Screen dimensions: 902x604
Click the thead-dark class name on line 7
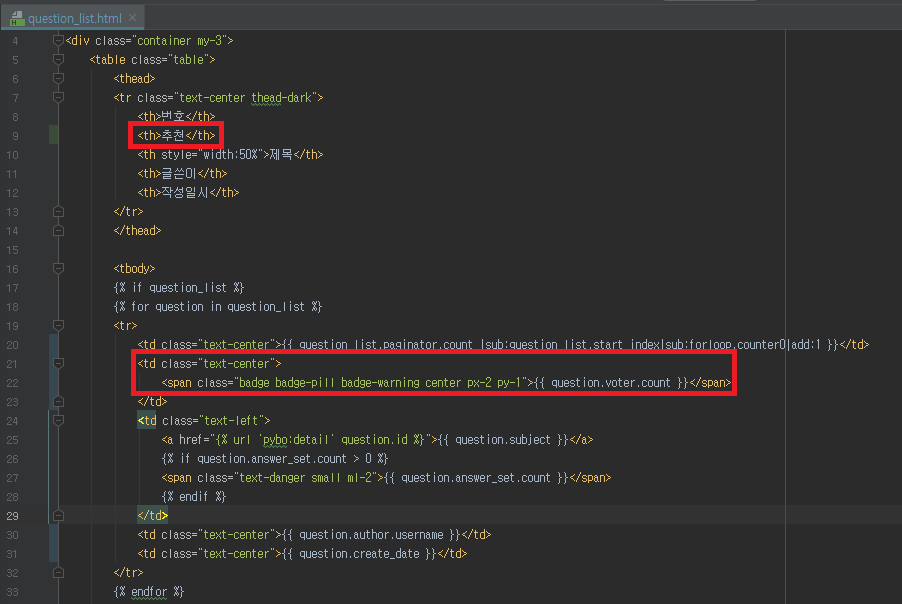click(281, 98)
